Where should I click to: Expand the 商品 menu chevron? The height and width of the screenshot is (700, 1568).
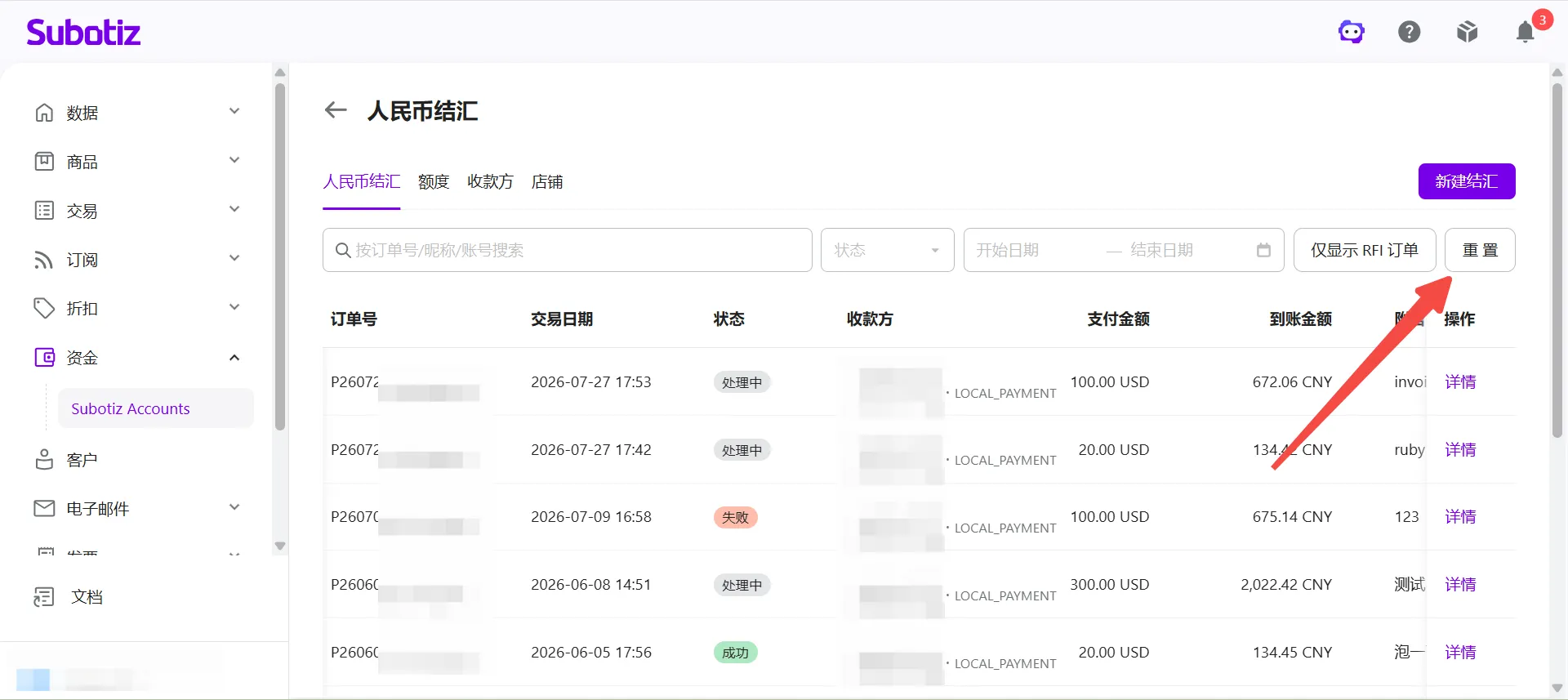pyautogui.click(x=234, y=160)
